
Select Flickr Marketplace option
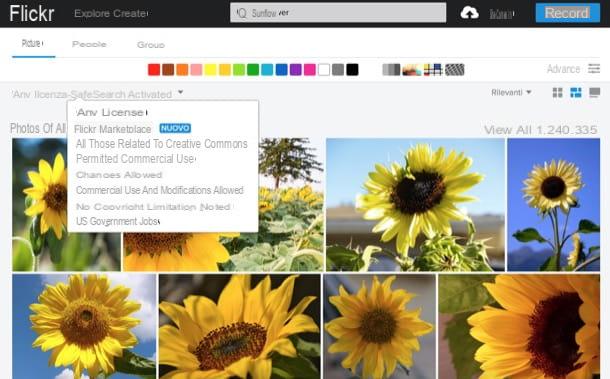point(113,129)
